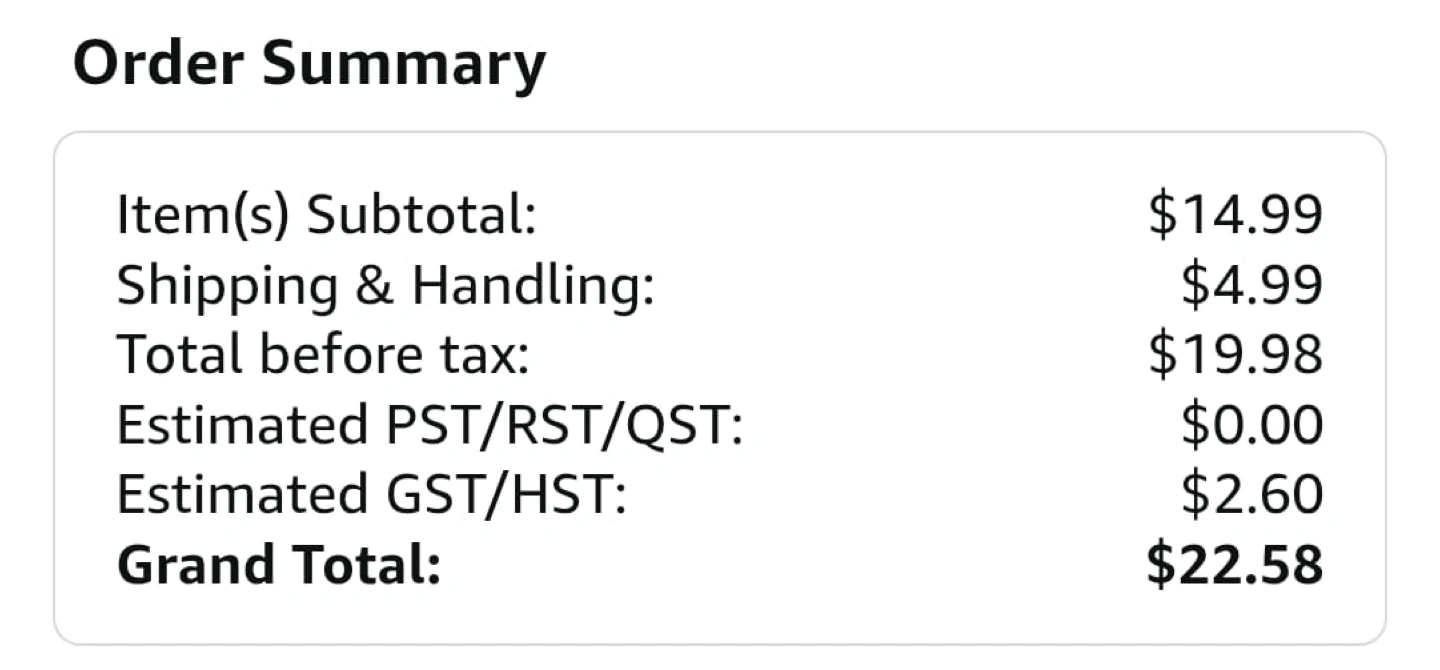
Task: Click the word Estimated in PST row
Action: point(241,425)
